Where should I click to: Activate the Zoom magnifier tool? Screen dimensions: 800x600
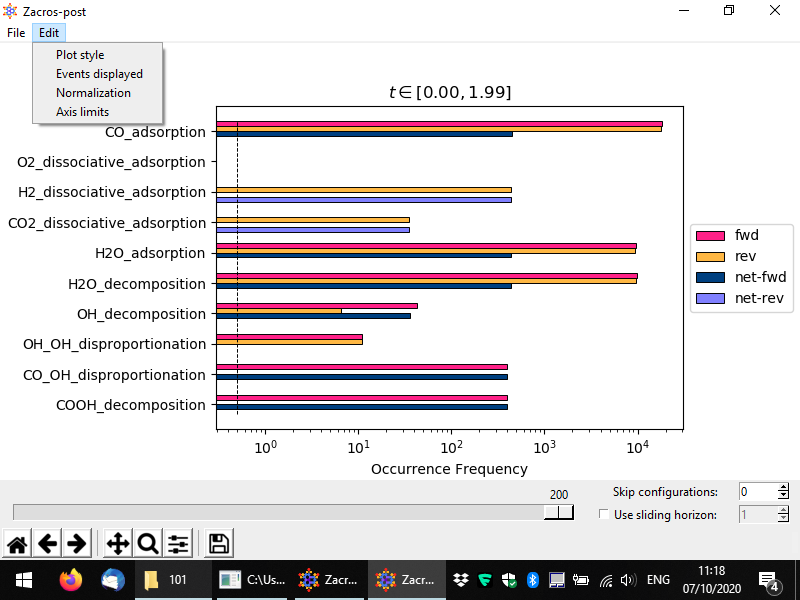click(x=148, y=544)
